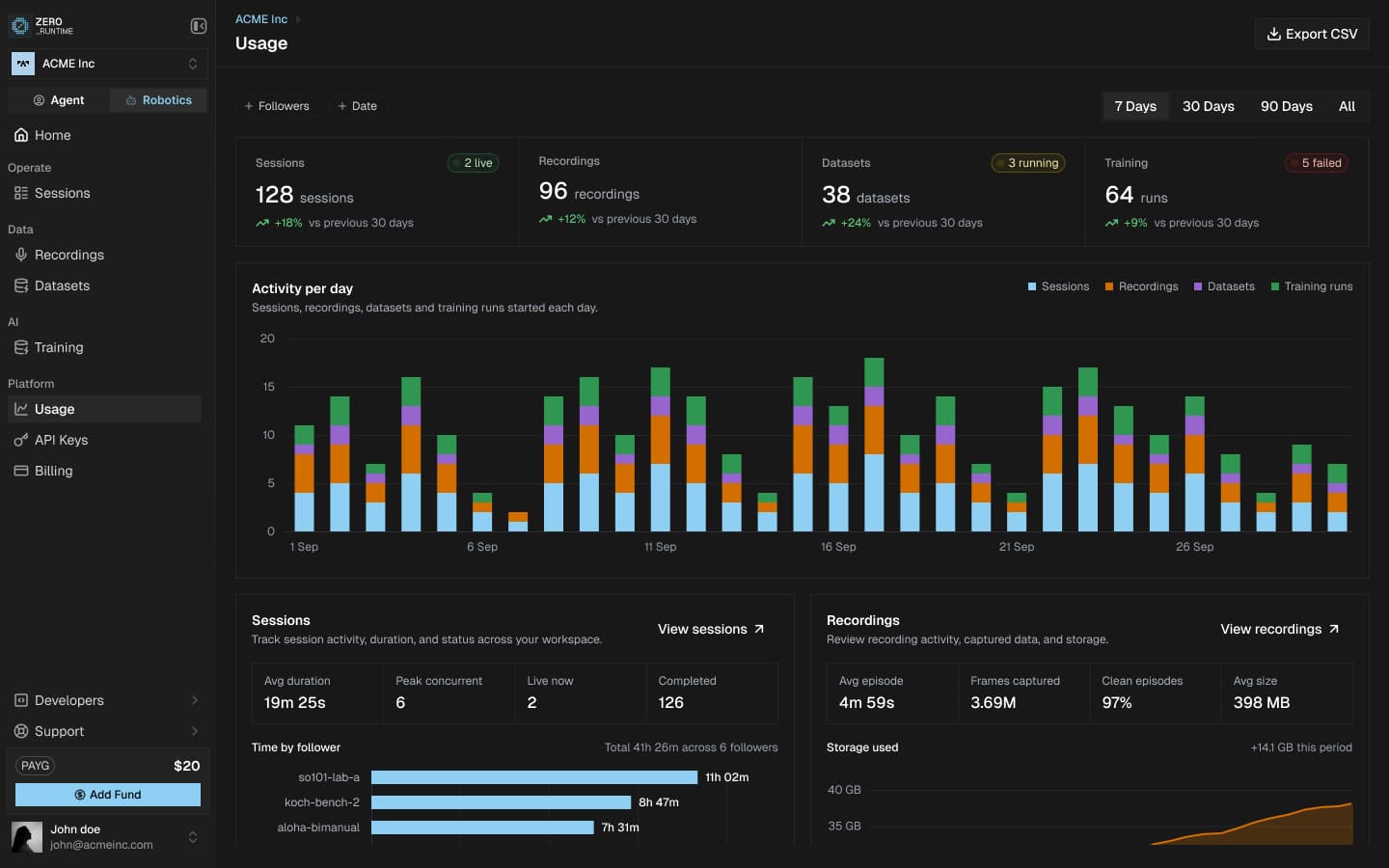Select the 30 Days range
This screenshot has height=868, width=1389.
click(1209, 106)
